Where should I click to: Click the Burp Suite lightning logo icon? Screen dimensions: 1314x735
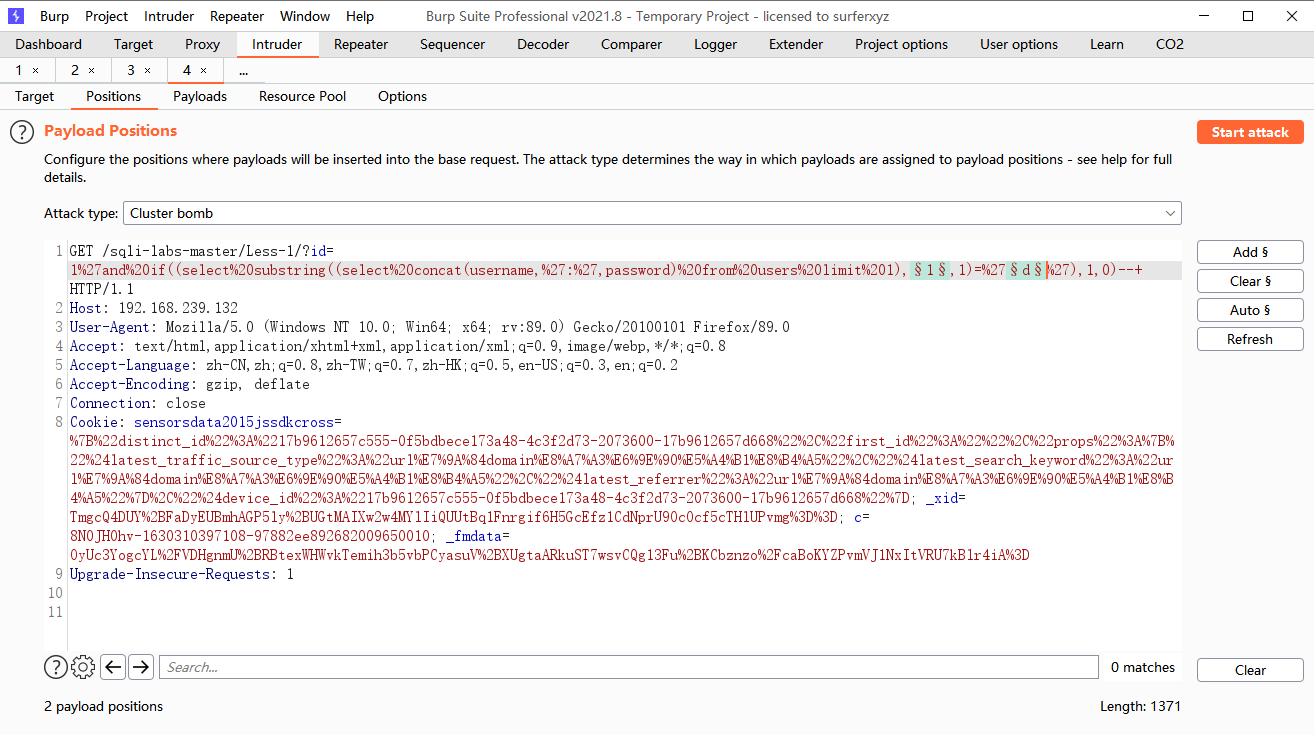(x=15, y=16)
